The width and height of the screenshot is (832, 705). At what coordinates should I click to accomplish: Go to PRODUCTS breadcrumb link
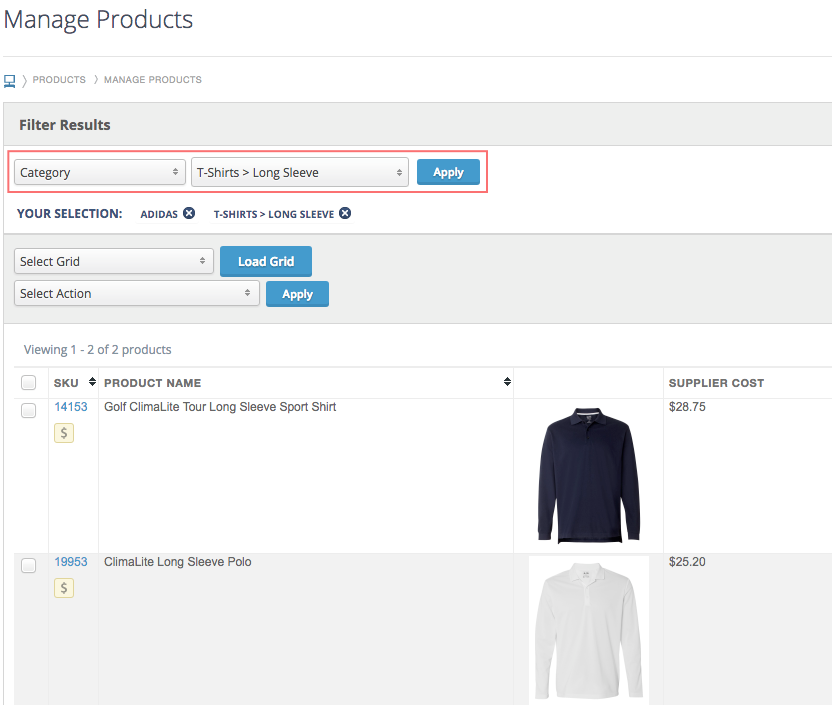tap(59, 80)
